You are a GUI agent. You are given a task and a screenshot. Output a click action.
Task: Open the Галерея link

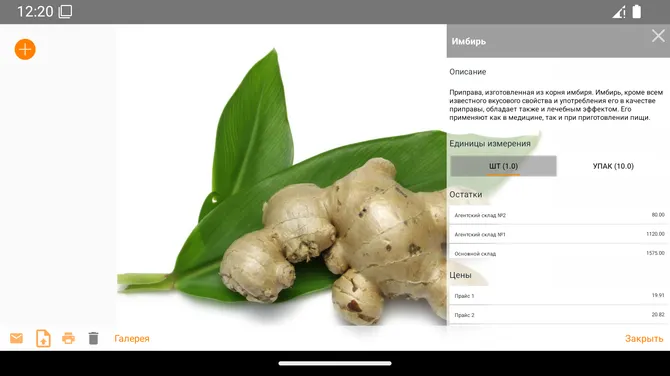[132, 338]
